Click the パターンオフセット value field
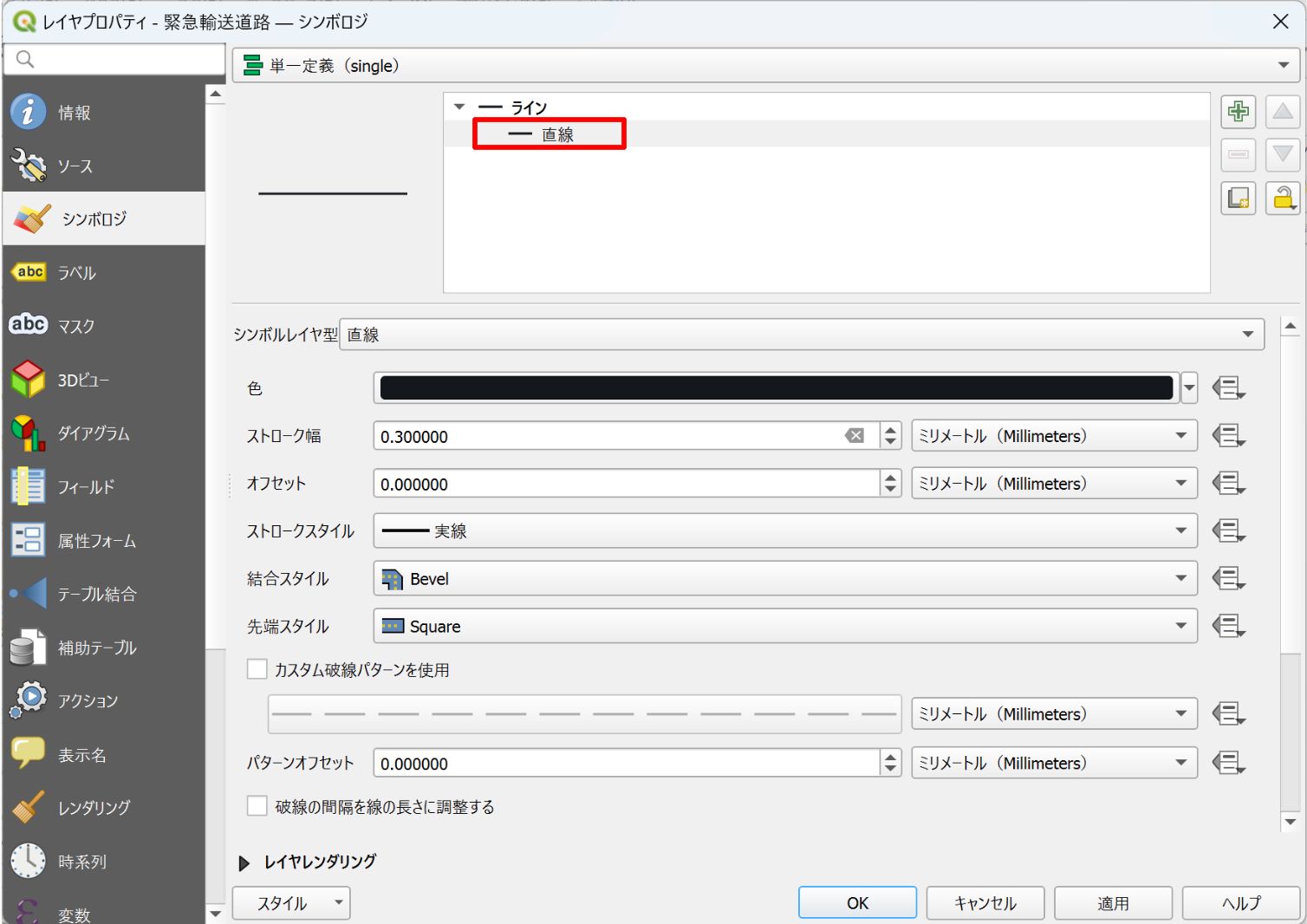1307x924 pixels. tap(626, 764)
